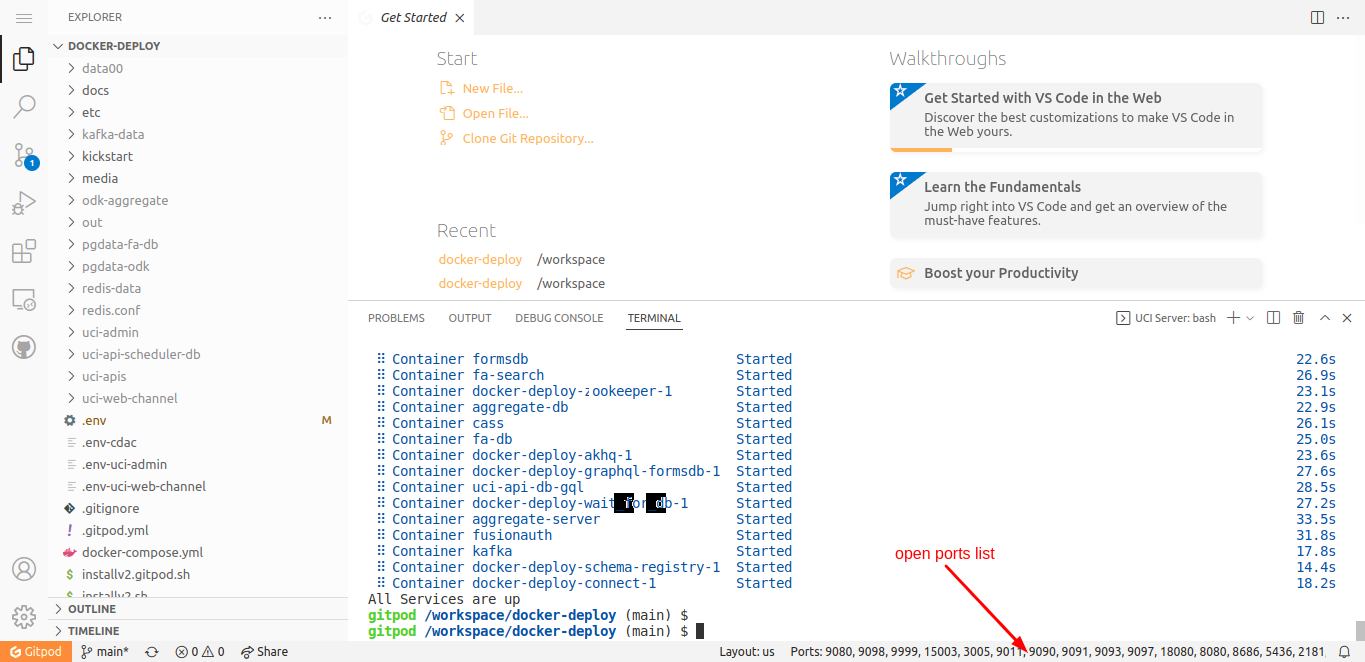The height and width of the screenshot is (662, 1365).
Task: Split the terminal pane
Action: click(1273, 318)
